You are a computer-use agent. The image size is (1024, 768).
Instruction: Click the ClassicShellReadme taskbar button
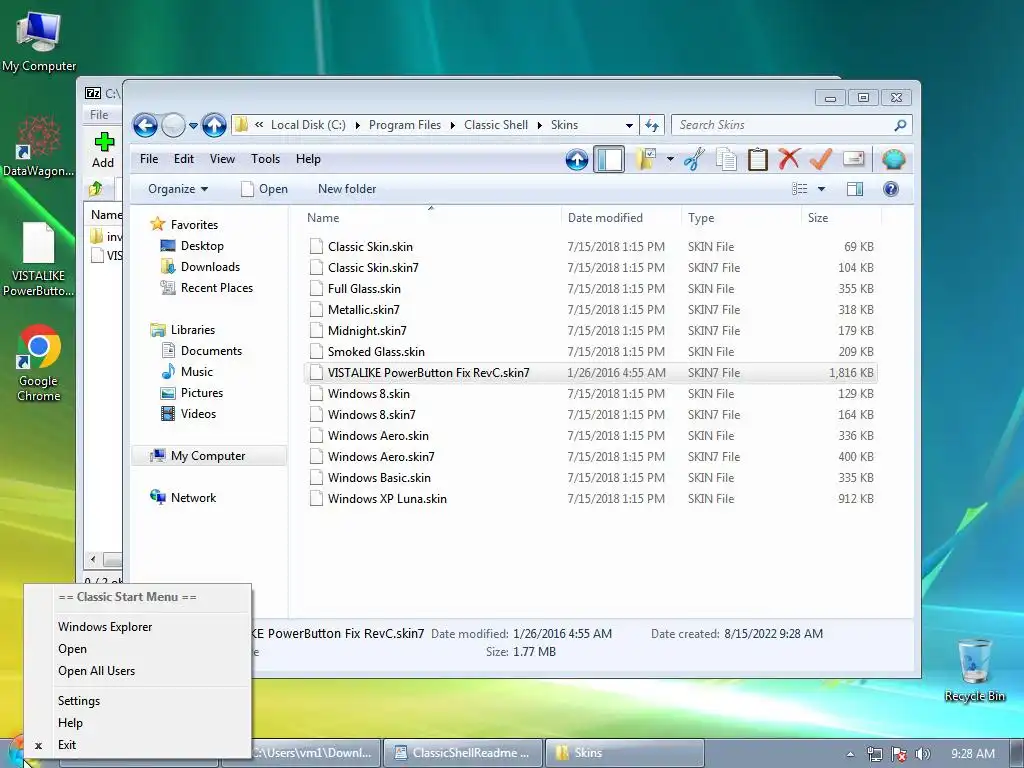point(462,753)
